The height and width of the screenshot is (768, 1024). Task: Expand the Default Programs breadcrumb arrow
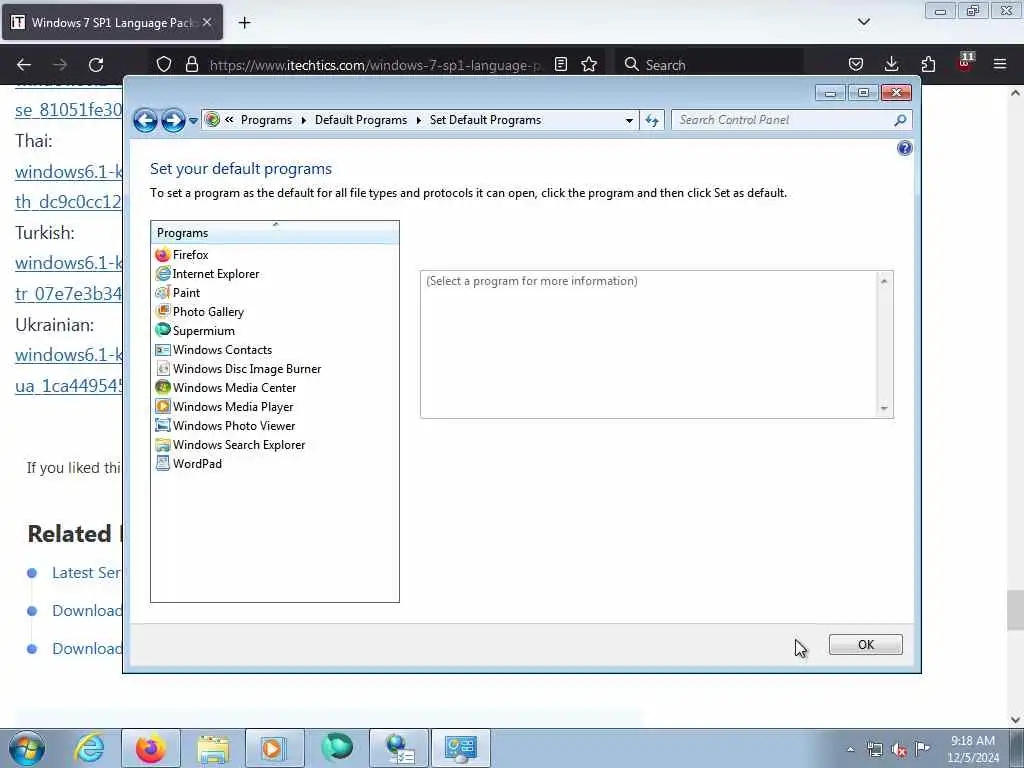click(x=419, y=120)
